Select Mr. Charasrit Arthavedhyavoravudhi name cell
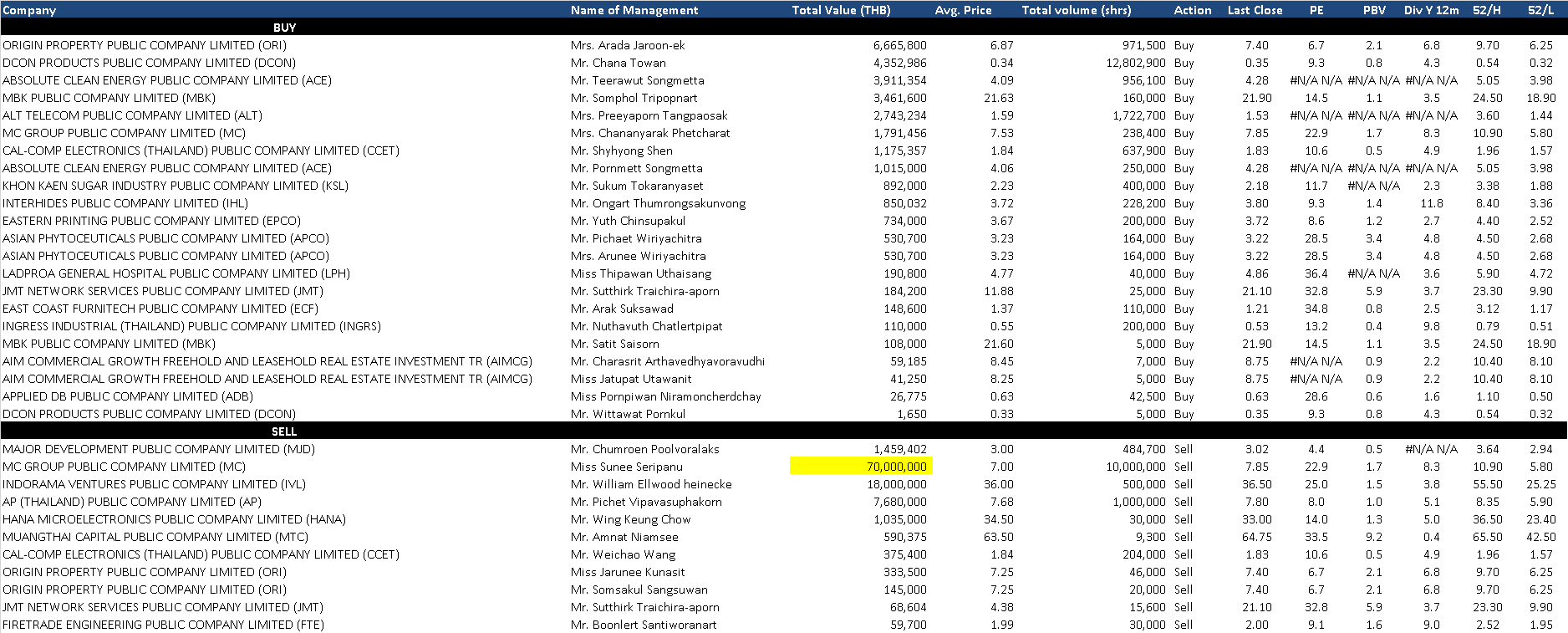The image size is (1568, 633). pos(668,361)
